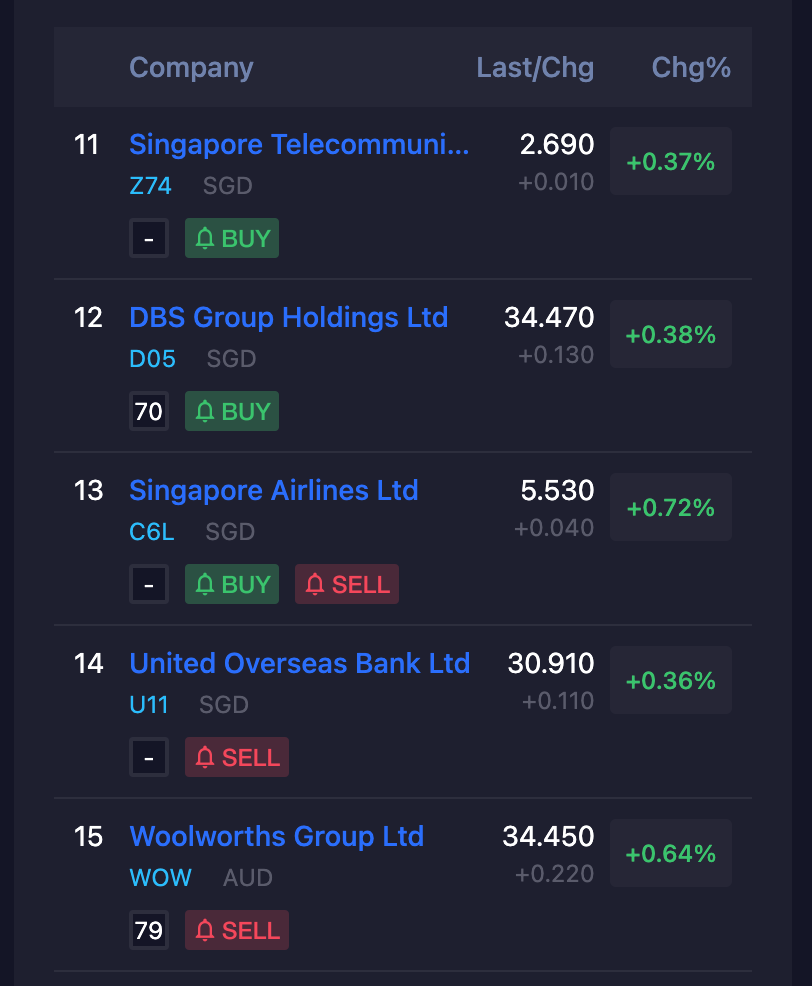The width and height of the screenshot is (812, 986).
Task: Open Singapore Telecommunications company link
Action: [x=299, y=145]
